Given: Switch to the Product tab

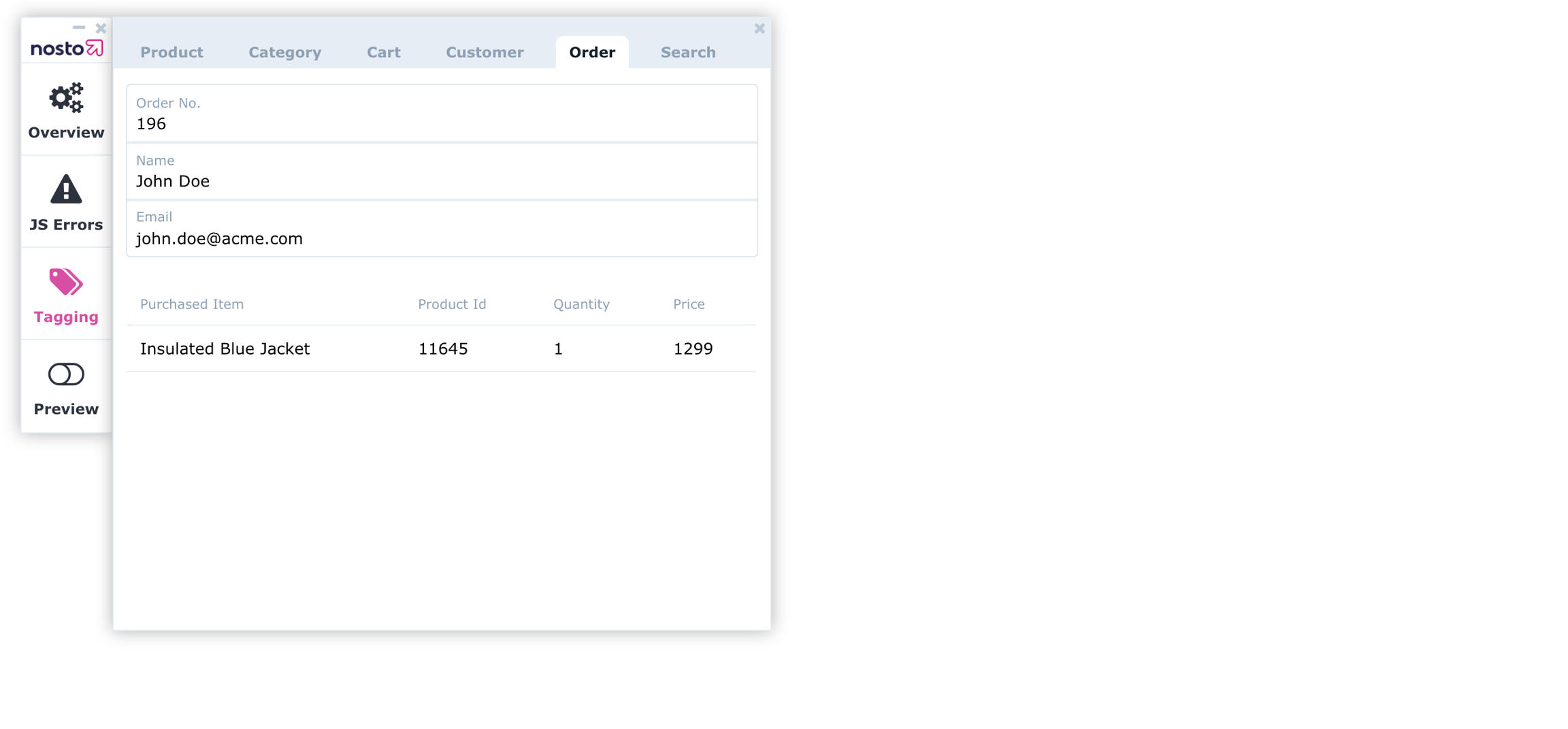Looking at the screenshot, I should point(171,52).
